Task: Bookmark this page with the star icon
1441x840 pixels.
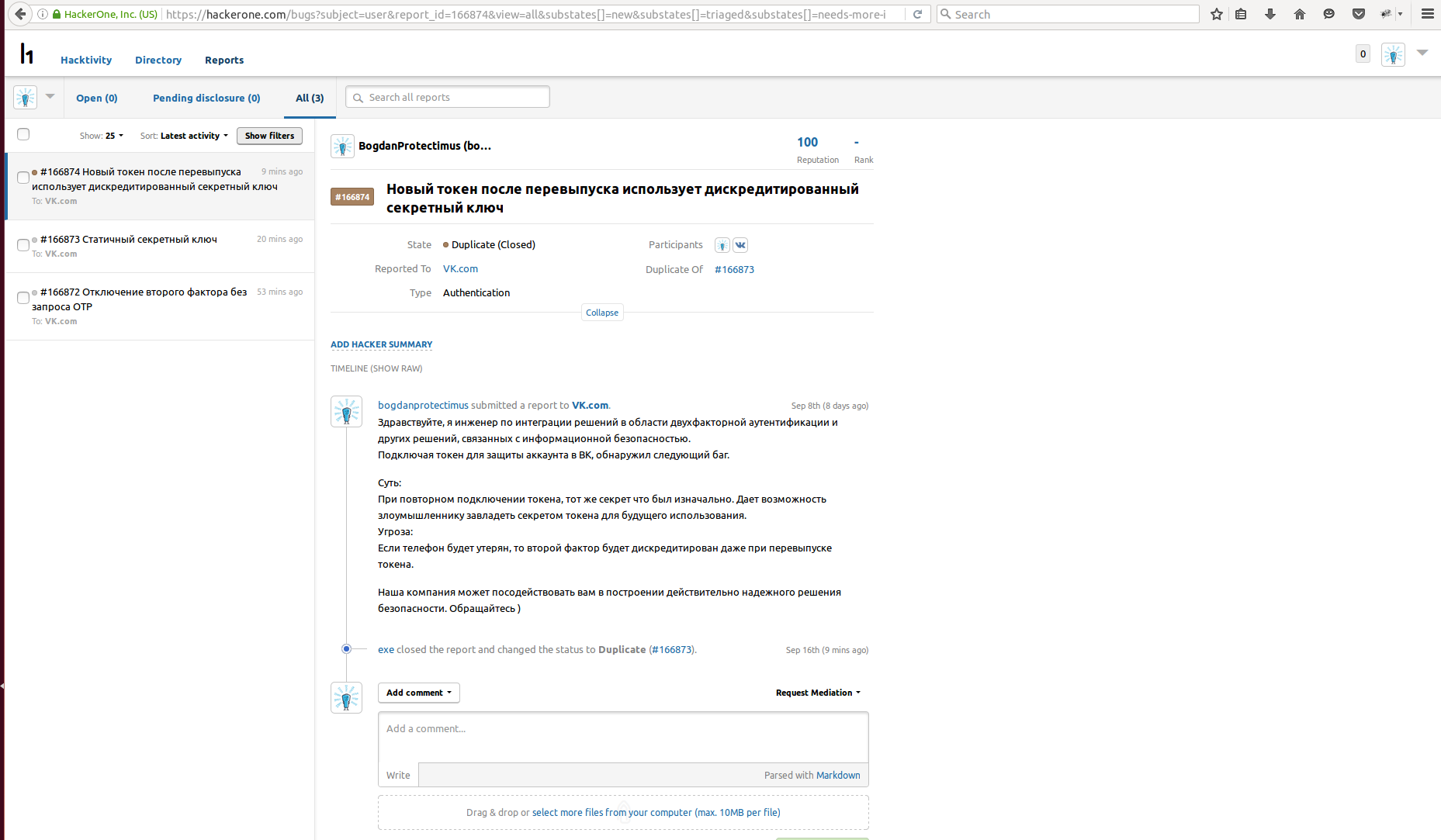Action: click(x=1217, y=14)
